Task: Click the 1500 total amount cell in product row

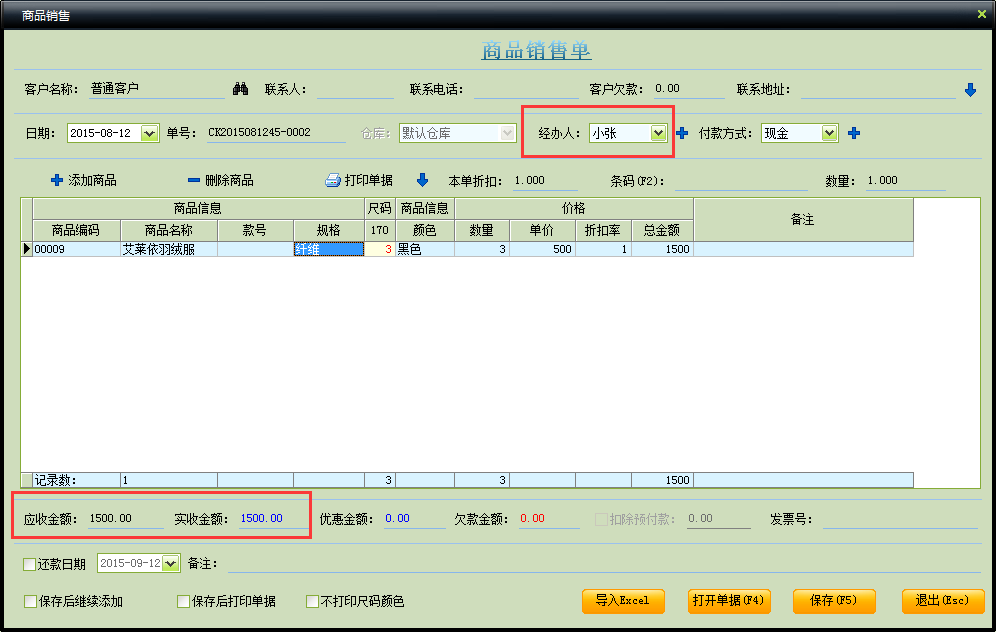Action: click(x=662, y=250)
